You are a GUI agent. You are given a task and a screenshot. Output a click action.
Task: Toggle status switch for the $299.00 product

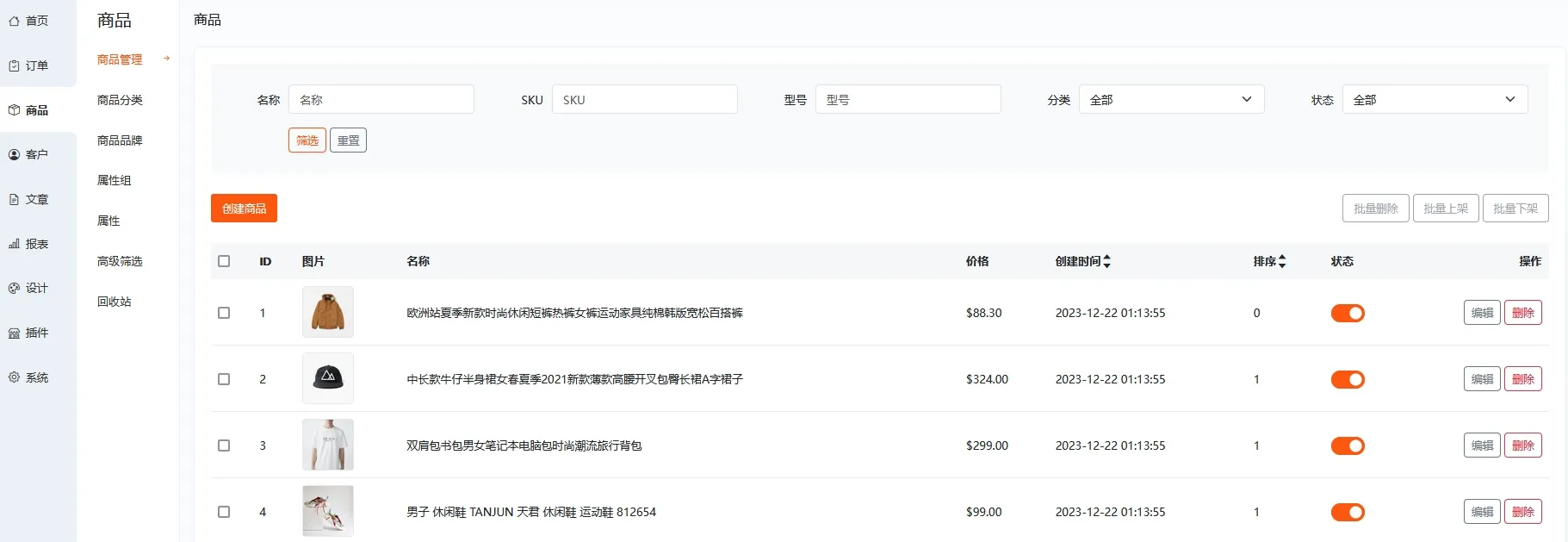1348,445
